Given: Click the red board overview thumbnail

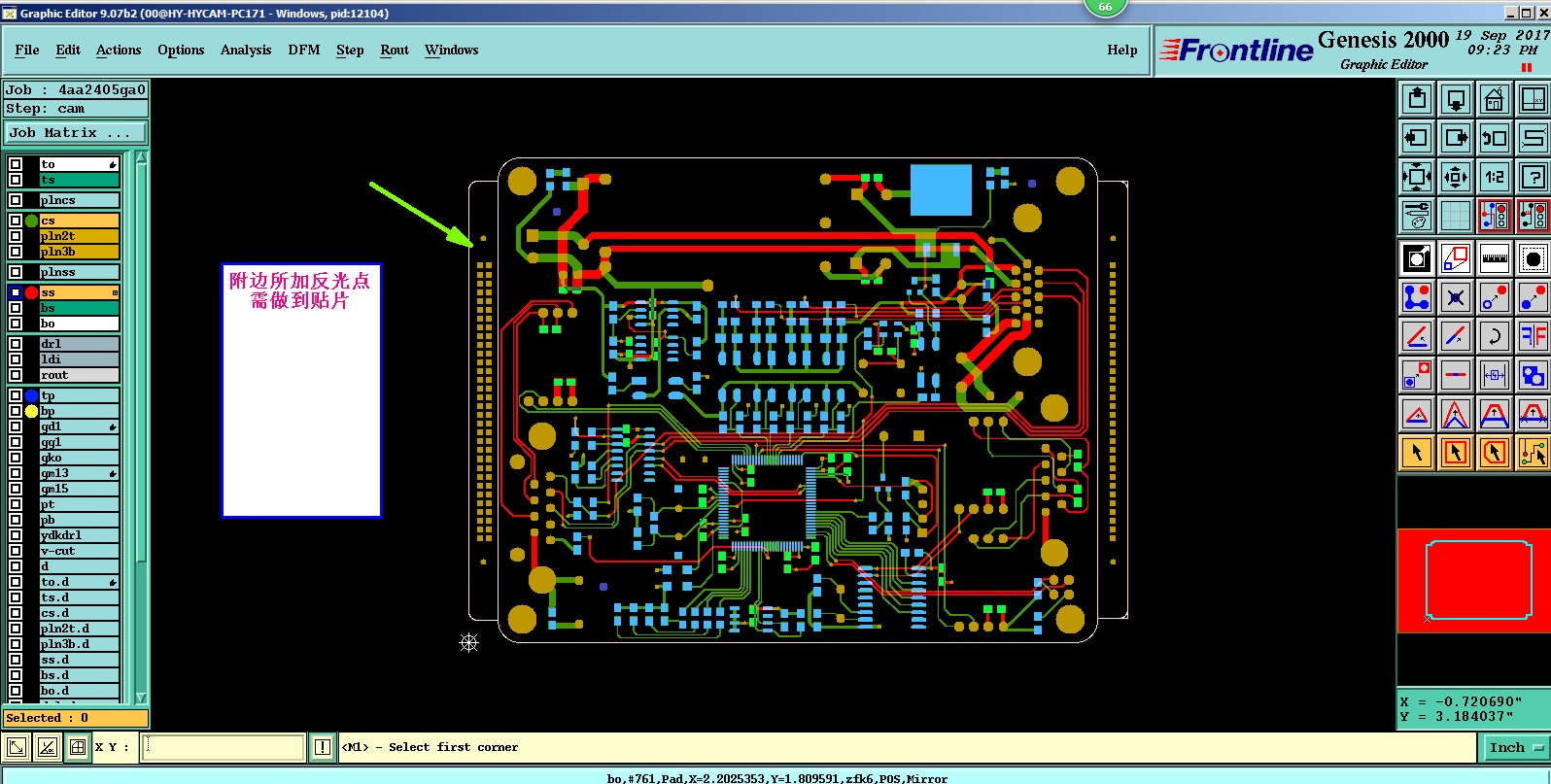Looking at the screenshot, I should point(1473,581).
